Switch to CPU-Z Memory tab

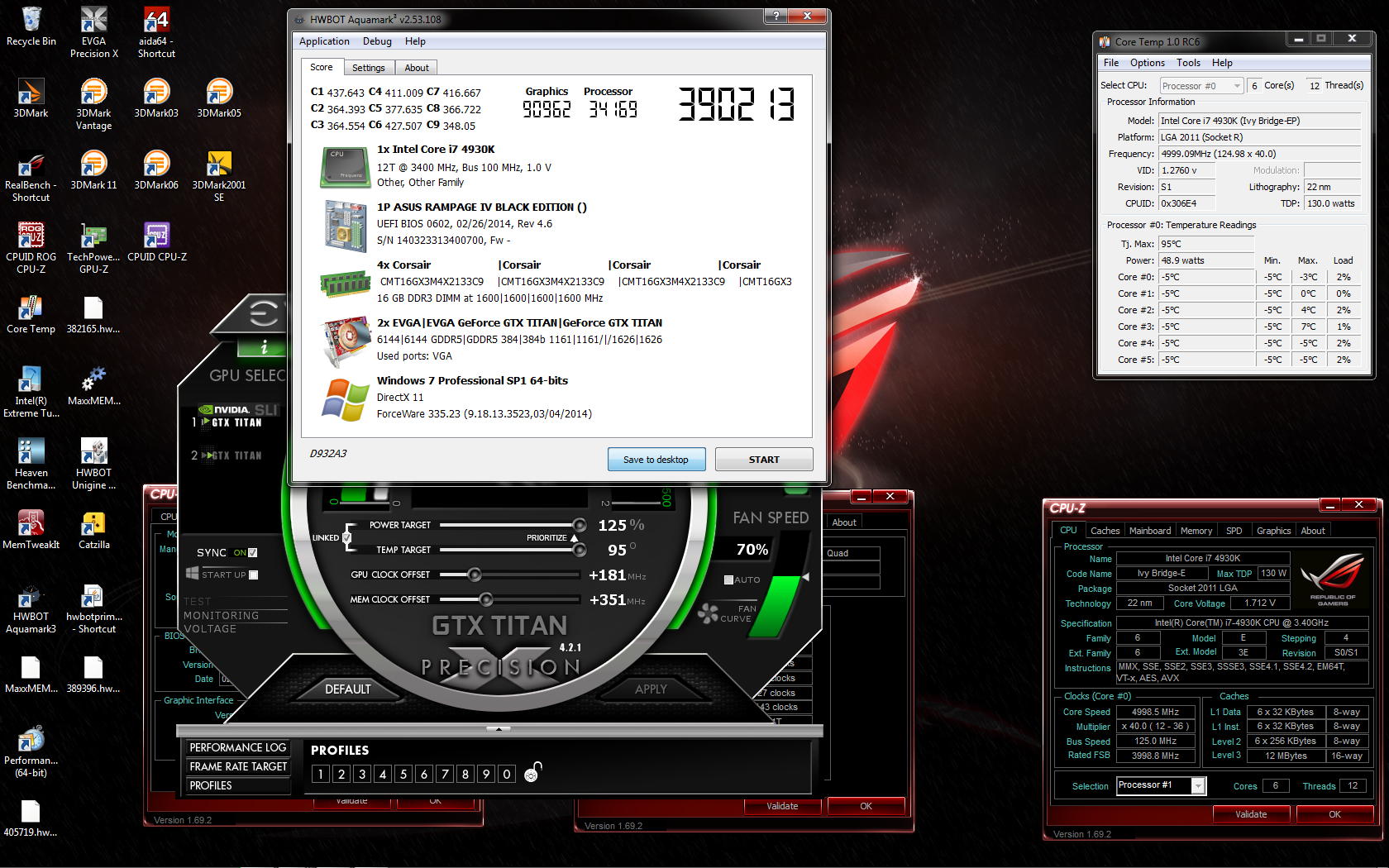[1196, 531]
